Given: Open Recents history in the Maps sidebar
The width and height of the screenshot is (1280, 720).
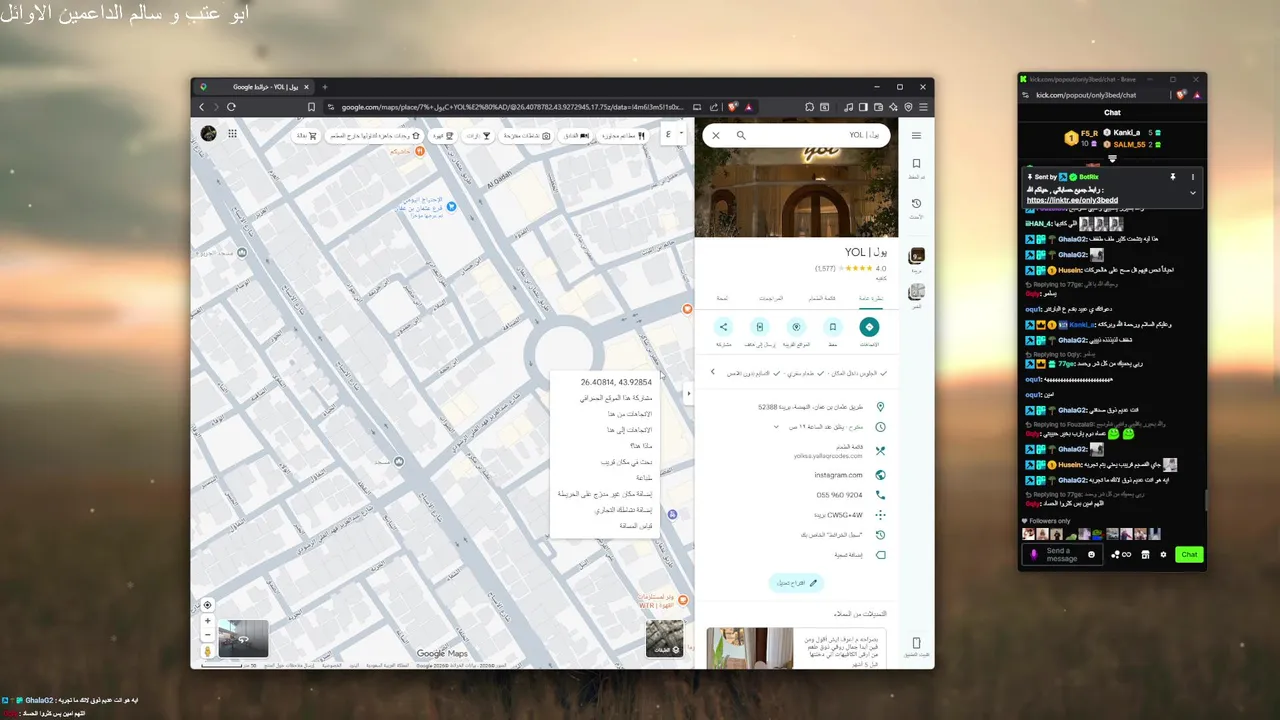Looking at the screenshot, I should tap(916, 207).
